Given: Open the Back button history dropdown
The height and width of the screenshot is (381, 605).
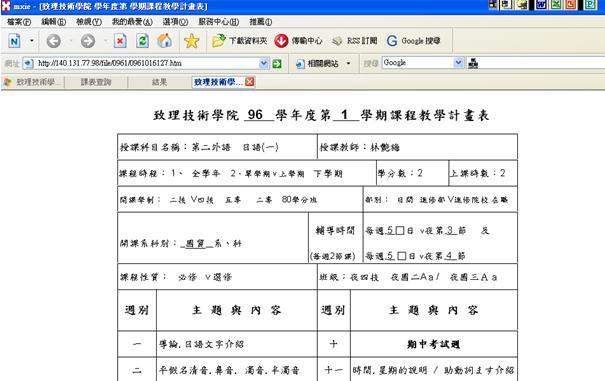Looking at the screenshot, I should 71,41.
